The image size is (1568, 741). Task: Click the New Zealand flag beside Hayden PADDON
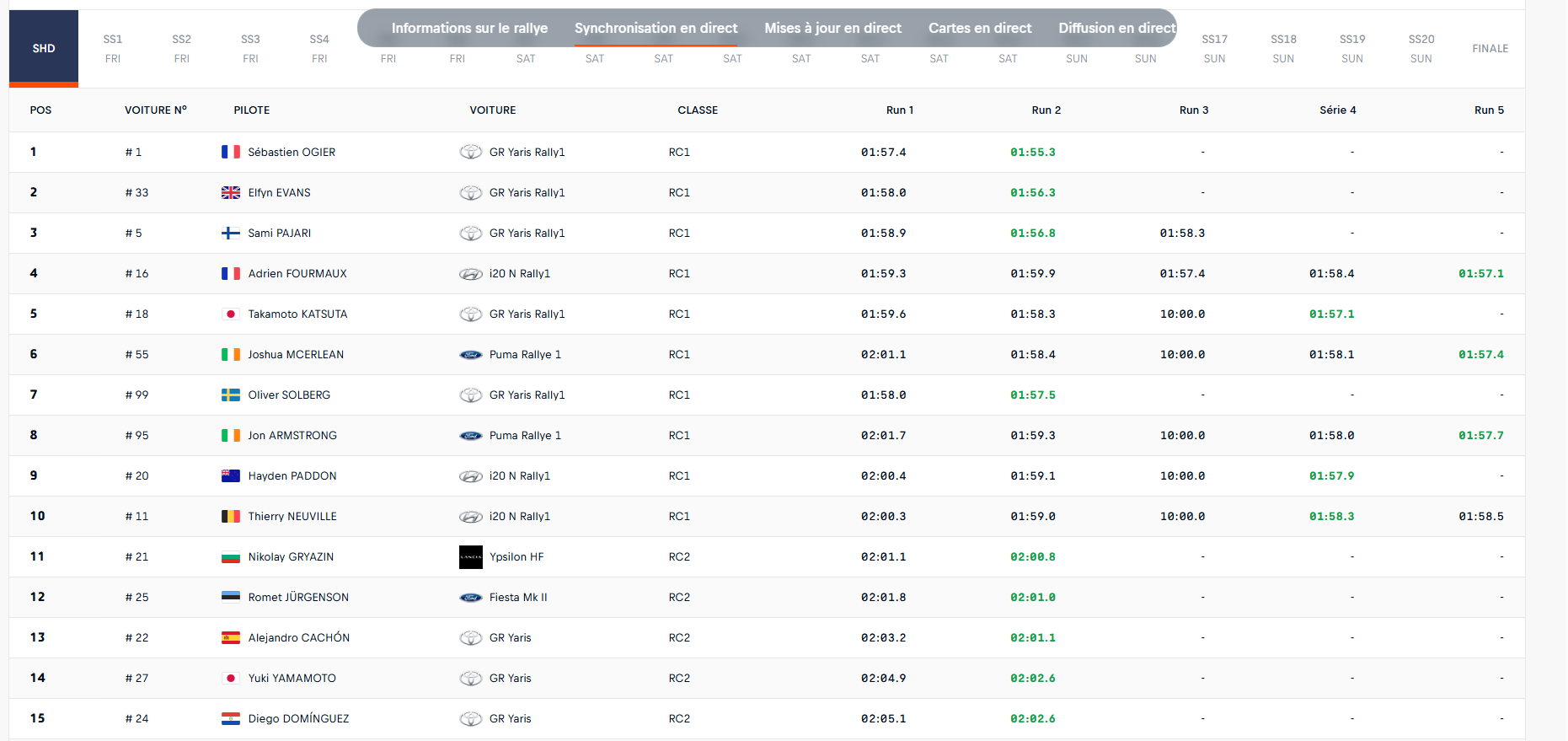(231, 475)
